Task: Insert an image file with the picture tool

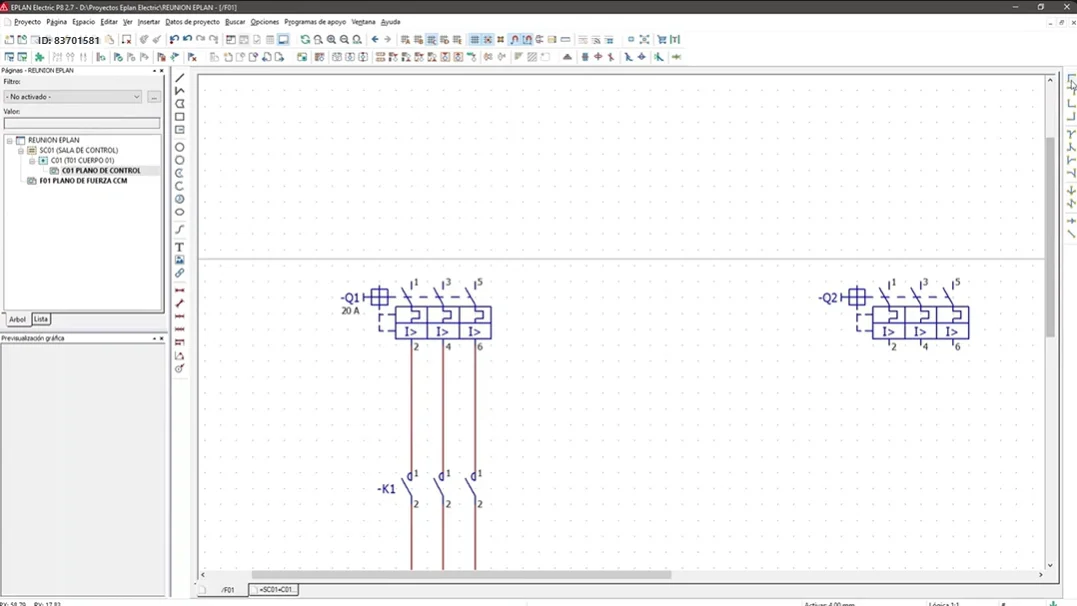Action: [x=180, y=260]
